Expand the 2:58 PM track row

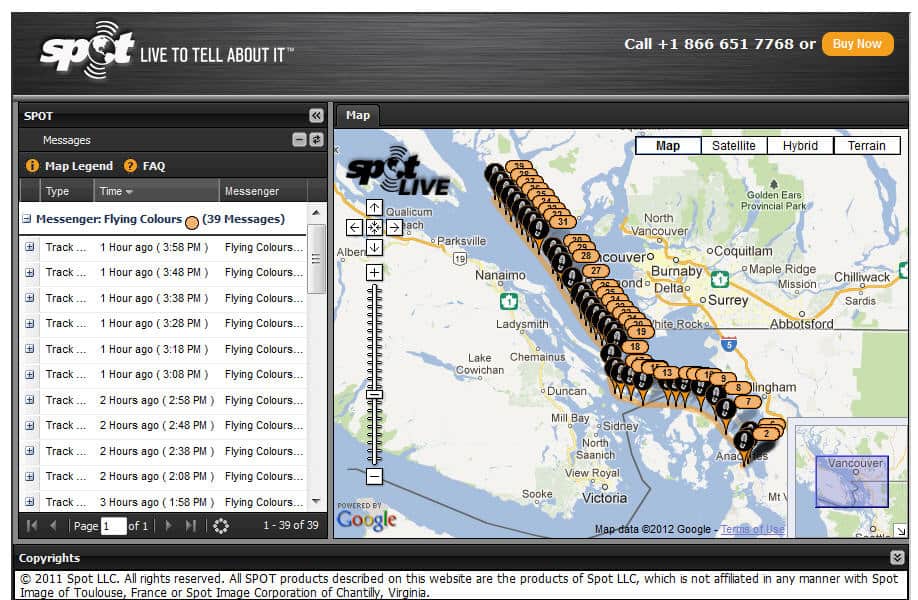30,400
